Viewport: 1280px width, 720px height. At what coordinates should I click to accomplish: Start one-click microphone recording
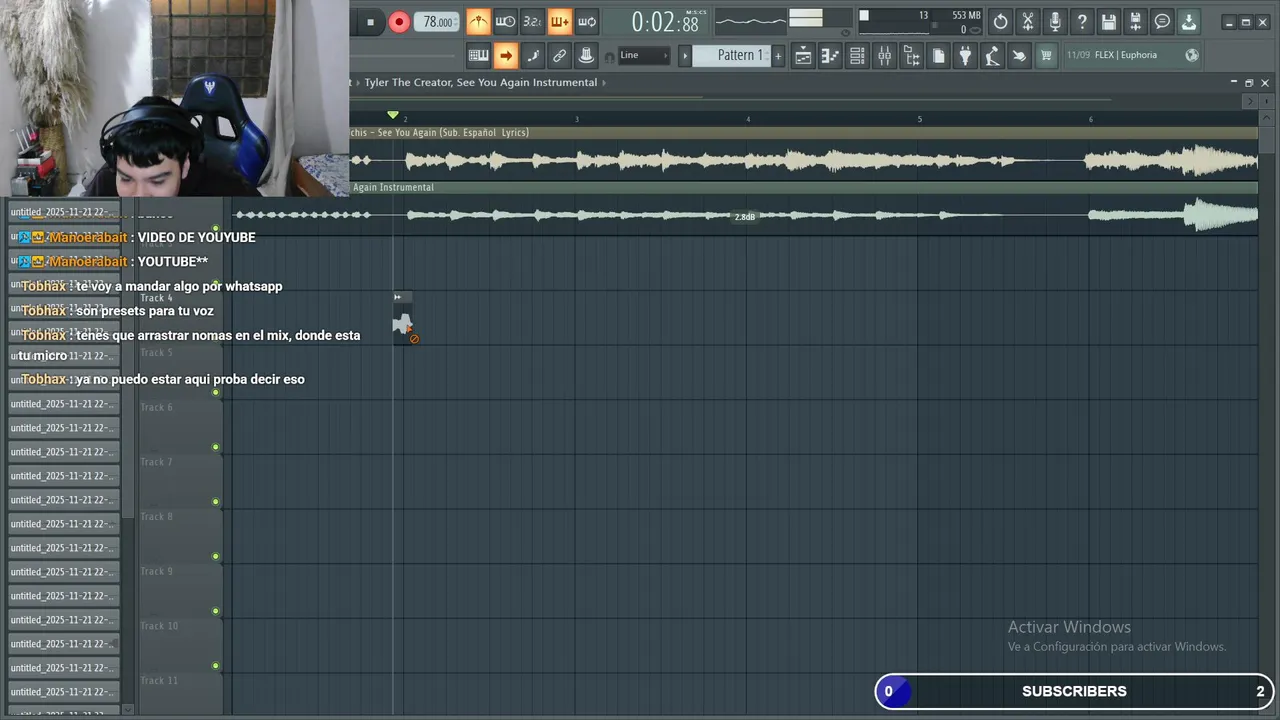coord(1054,22)
